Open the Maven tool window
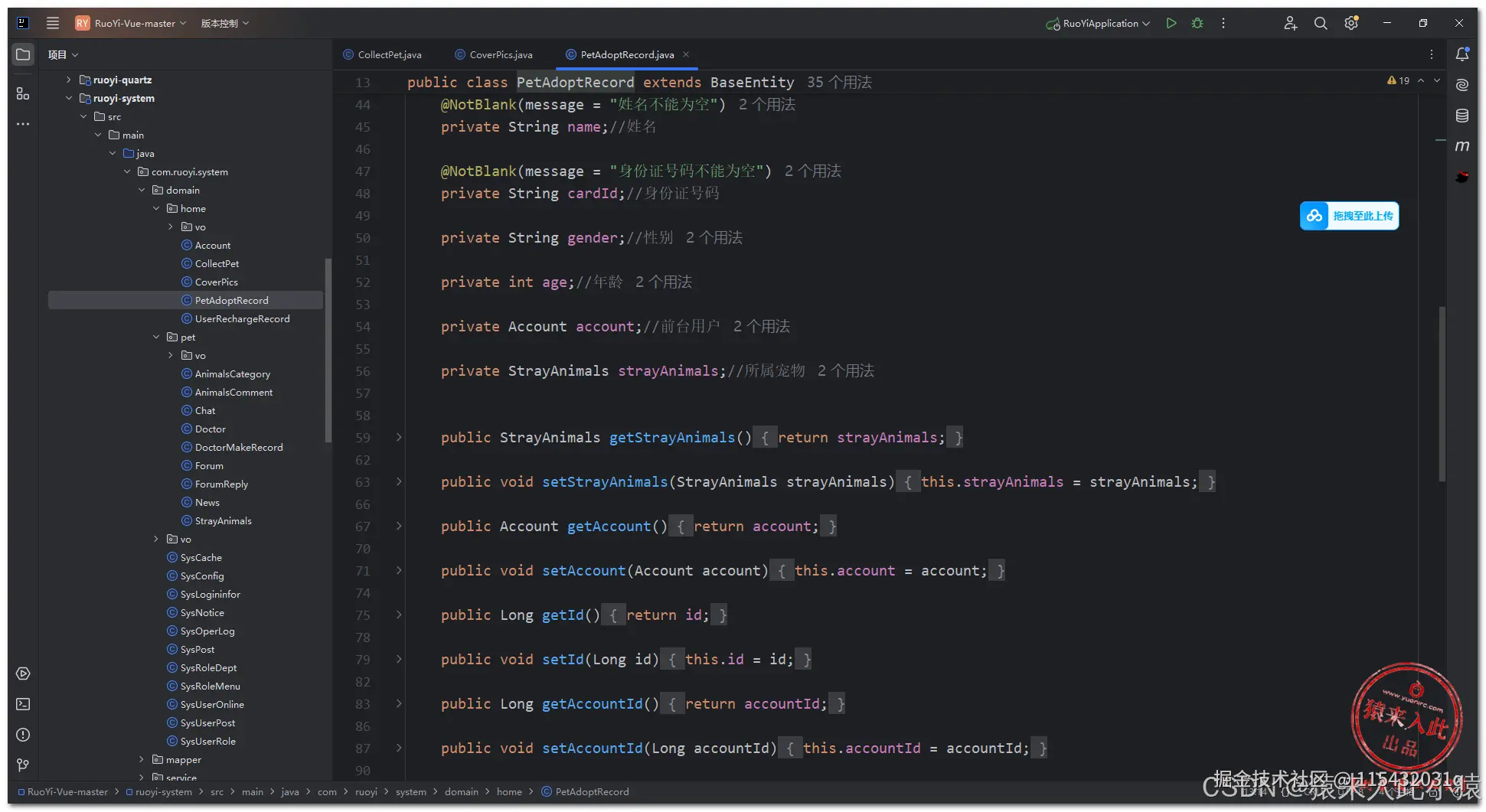Image resolution: width=1486 pixels, height=812 pixels. click(x=1462, y=146)
